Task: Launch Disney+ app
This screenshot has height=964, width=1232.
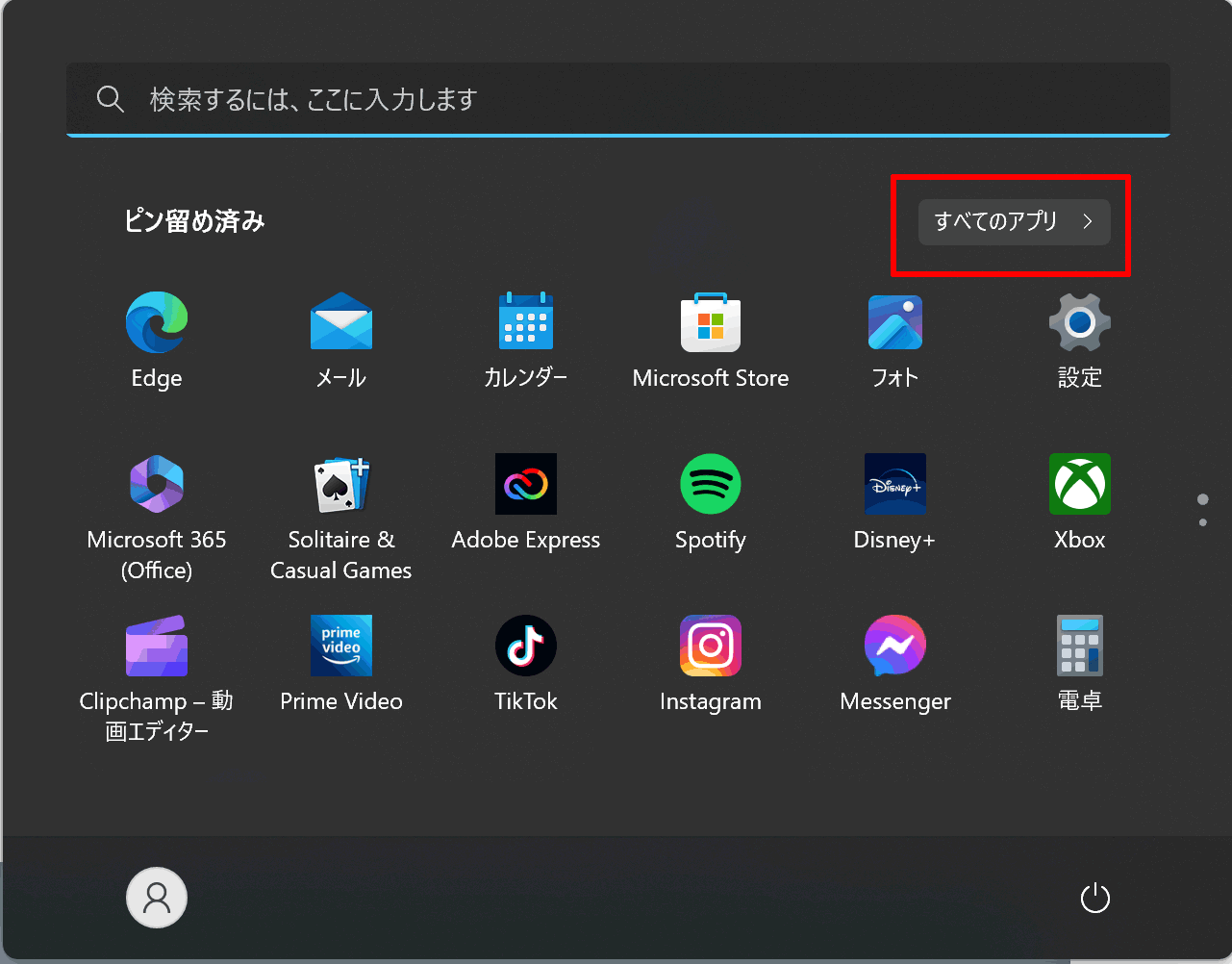Action: [895, 502]
